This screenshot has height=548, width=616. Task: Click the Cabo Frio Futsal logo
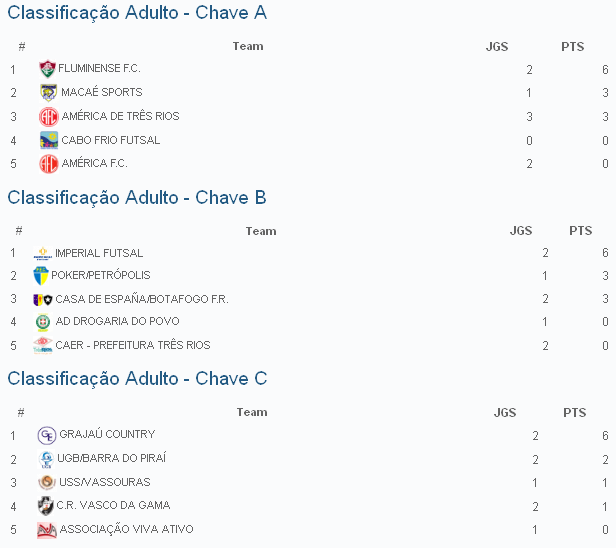point(49,140)
